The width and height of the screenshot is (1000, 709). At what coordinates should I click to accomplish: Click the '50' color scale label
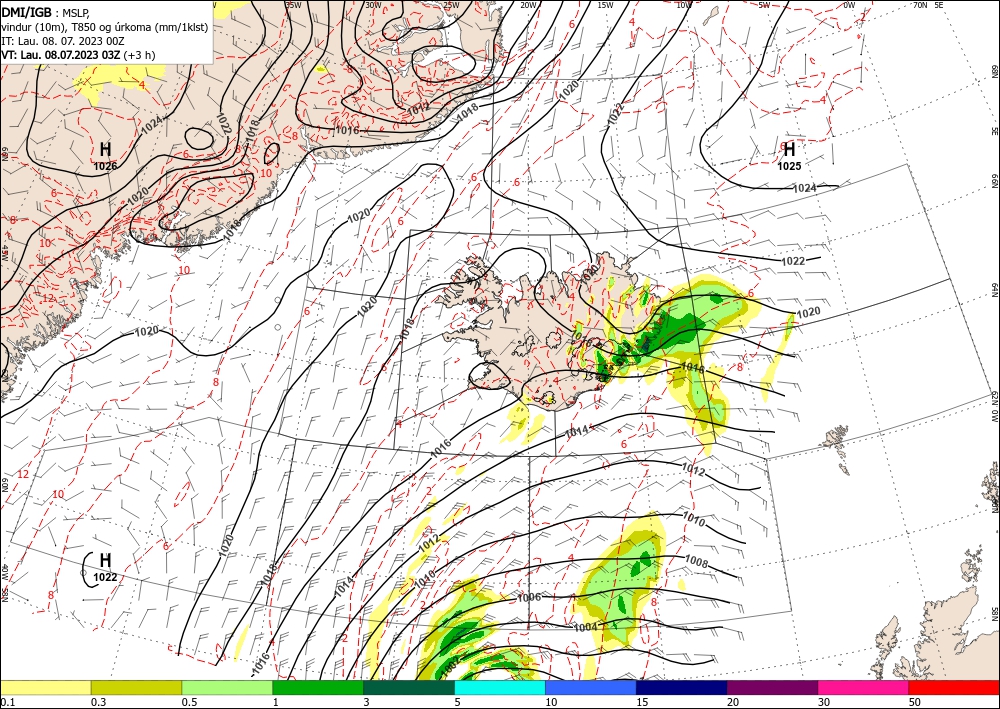(x=915, y=702)
